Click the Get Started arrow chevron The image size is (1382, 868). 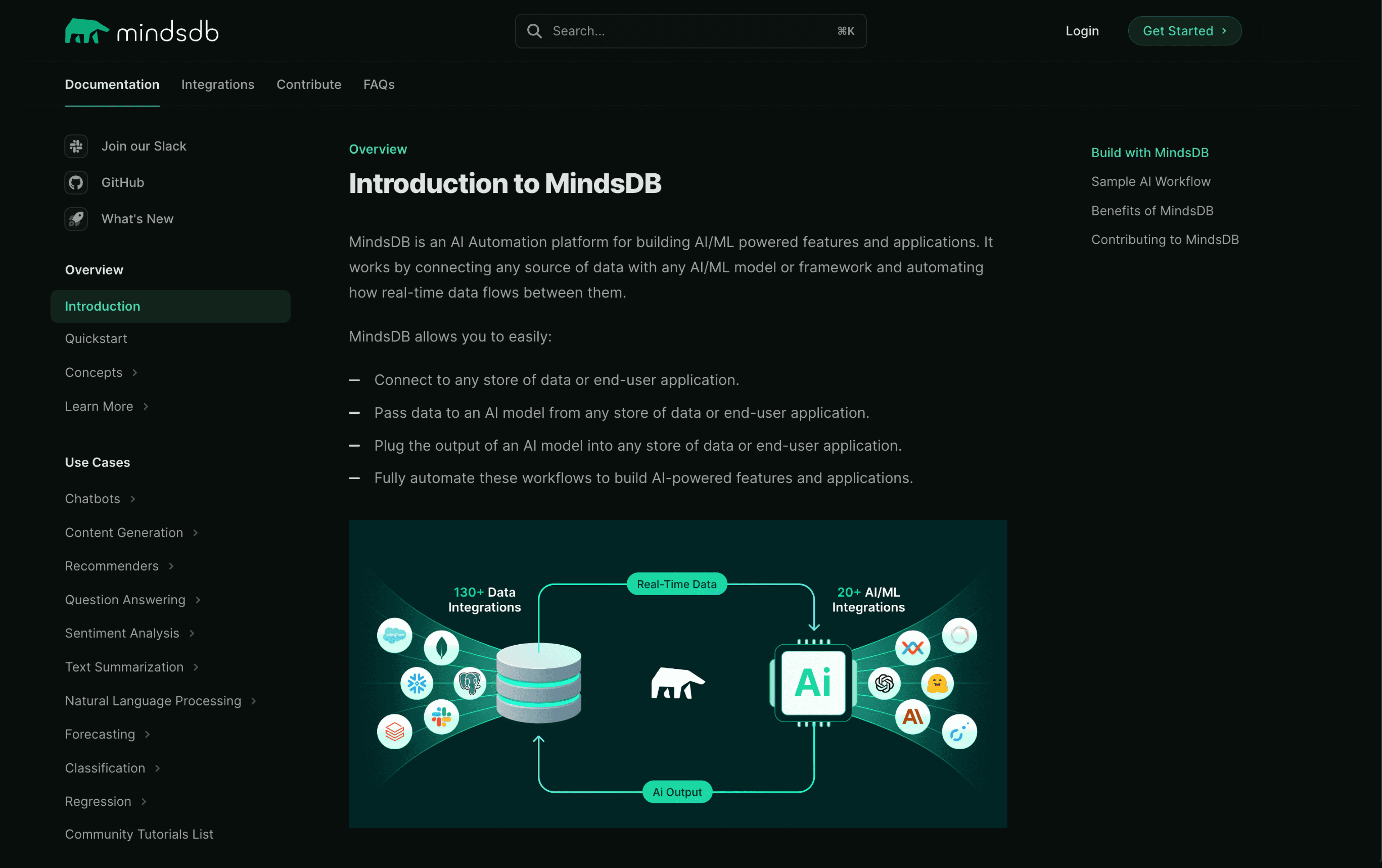(x=1225, y=31)
